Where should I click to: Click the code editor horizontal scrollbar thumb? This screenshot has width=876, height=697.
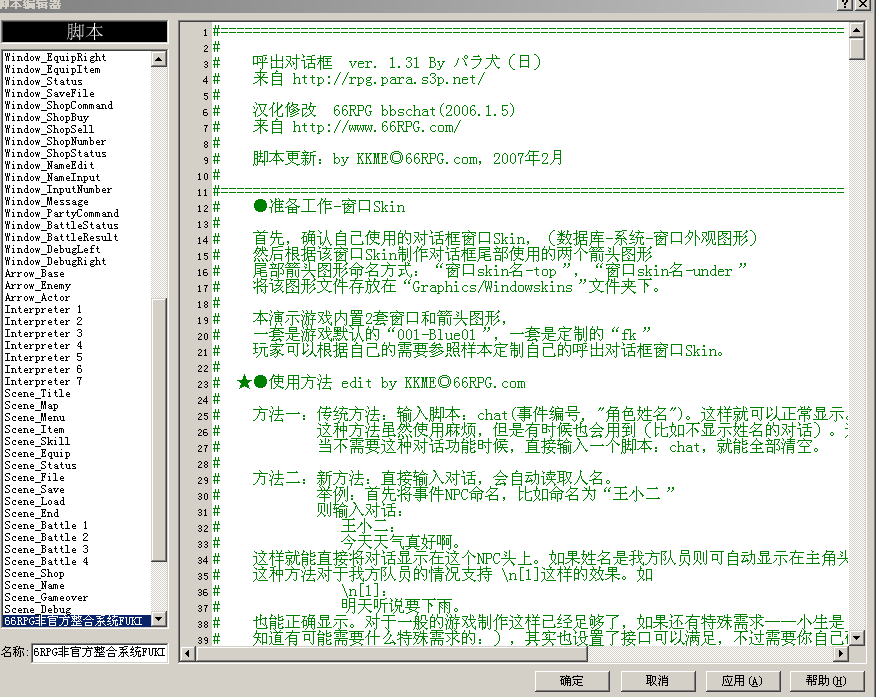click(x=391, y=653)
